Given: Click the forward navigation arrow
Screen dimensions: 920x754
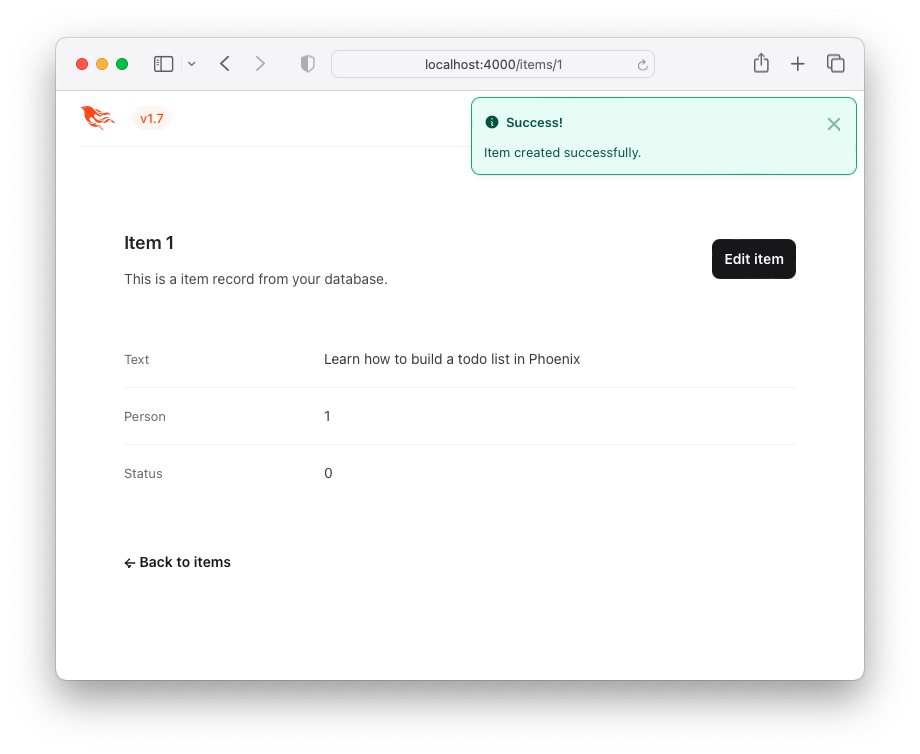Looking at the screenshot, I should coord(260,63).
